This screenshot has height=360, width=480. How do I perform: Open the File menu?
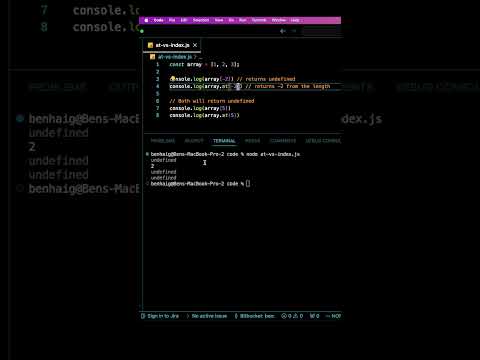point(172,20)
